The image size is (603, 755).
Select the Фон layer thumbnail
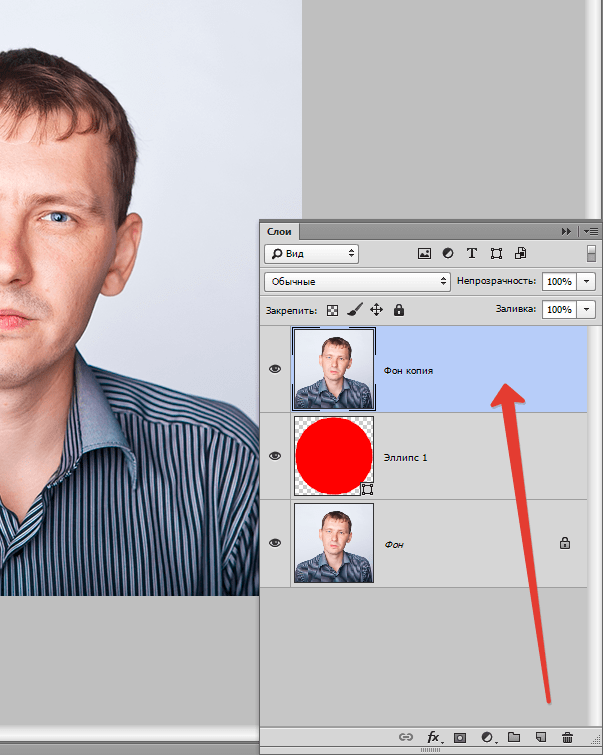pyautogui.click(x=334, y=543)
